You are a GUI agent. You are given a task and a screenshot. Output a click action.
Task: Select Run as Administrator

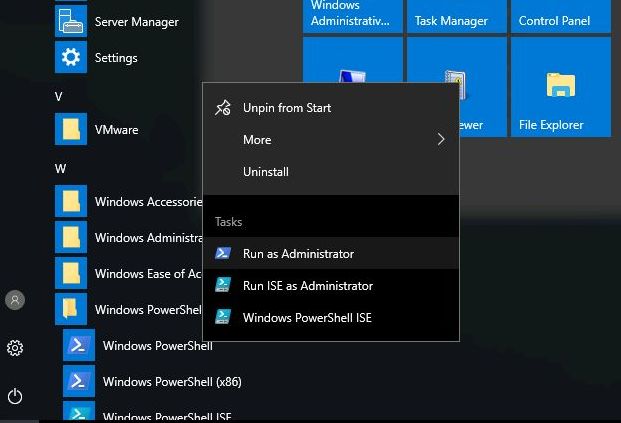pos(331,253)
